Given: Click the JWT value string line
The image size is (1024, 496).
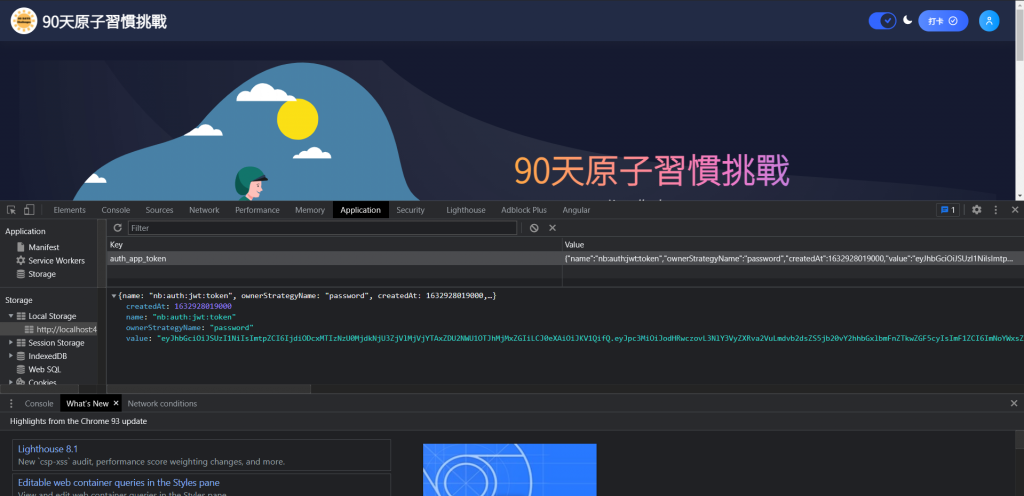Looking at the screenshot, I should 575,338.
